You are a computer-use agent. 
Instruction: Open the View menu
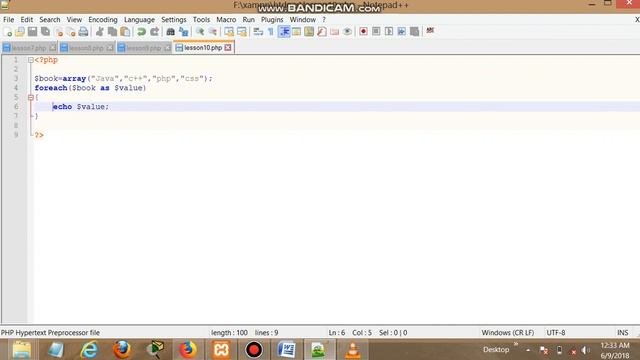pyautogui.click(x=74, y=20)
